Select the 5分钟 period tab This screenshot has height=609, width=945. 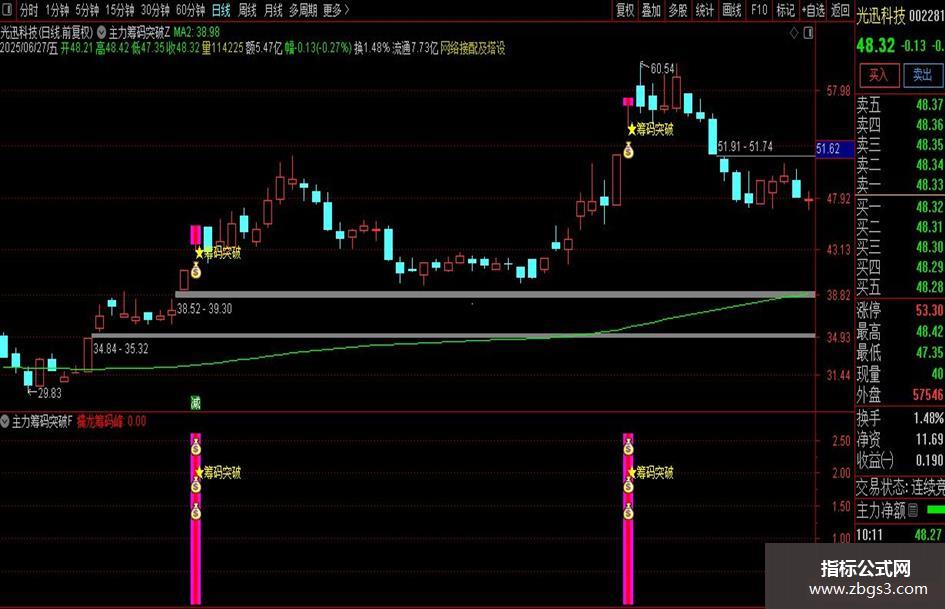(87, 10)
